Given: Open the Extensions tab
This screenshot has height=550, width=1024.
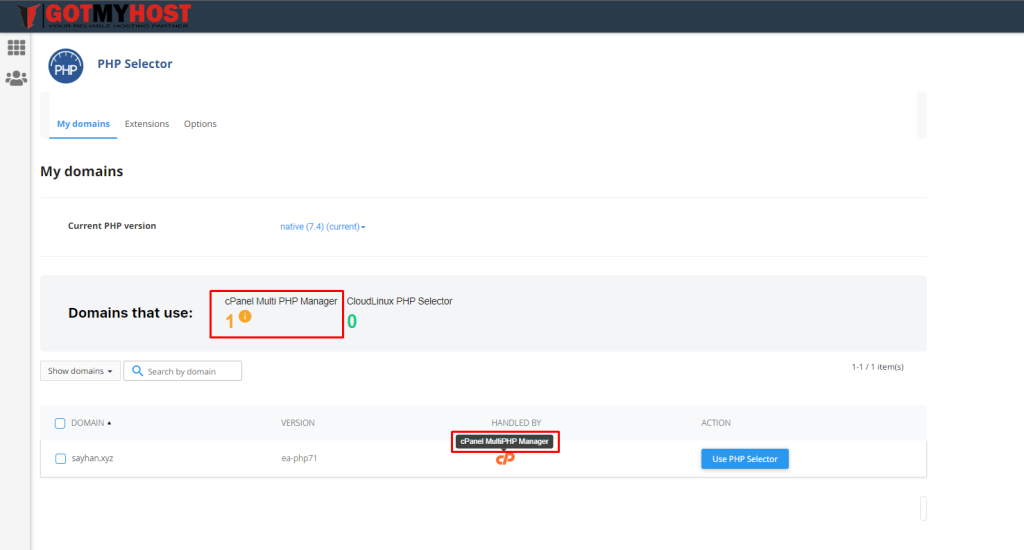Looking at the screenshot, I should (147, 124).
